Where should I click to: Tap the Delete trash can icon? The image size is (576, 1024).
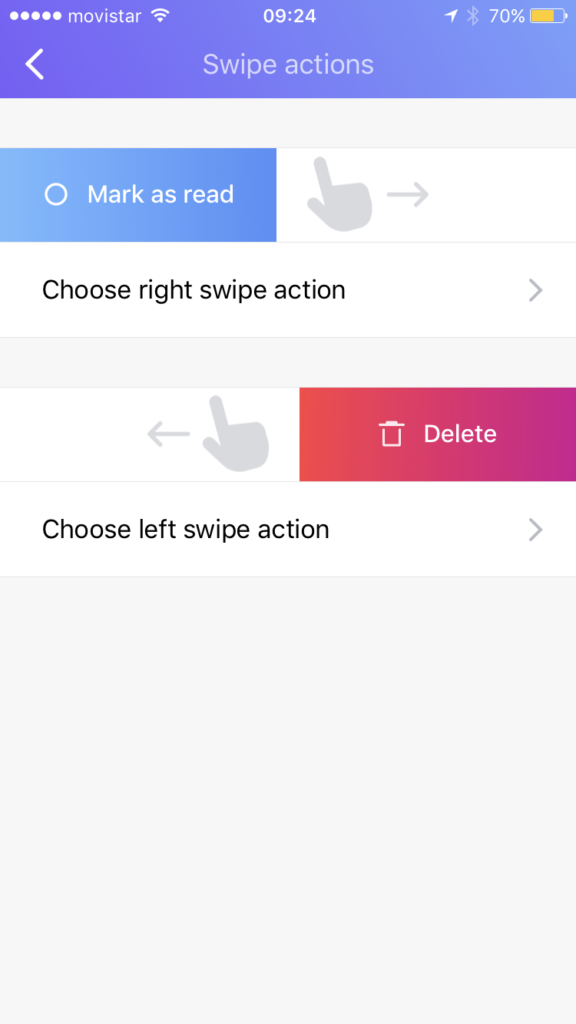(392, 434)
